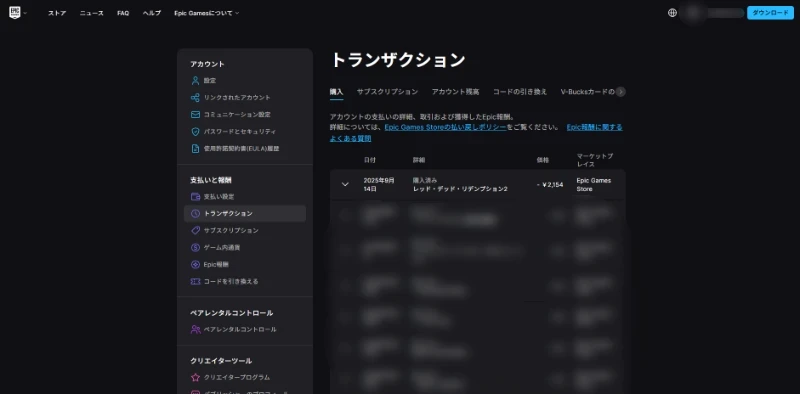This screenshot has height=394, width=800.
Task: Expand the レッド・デッド・リデンプション2 transaction row
Action: pos(345,184)
